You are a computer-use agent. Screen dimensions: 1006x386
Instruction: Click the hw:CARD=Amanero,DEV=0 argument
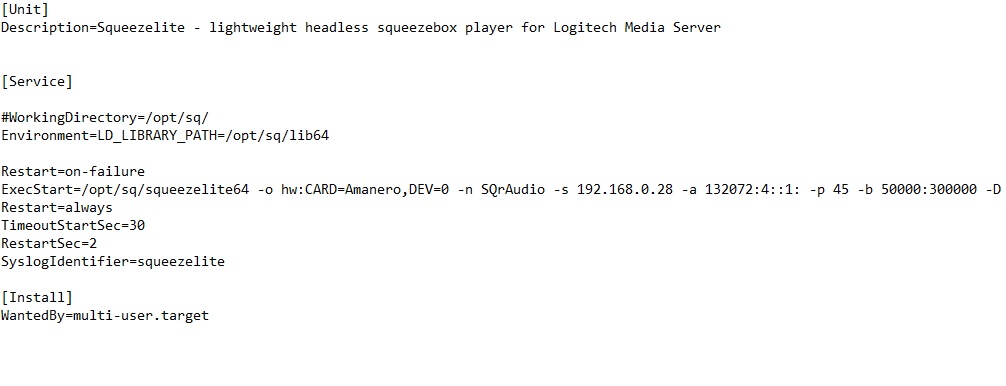pos(364,189)
